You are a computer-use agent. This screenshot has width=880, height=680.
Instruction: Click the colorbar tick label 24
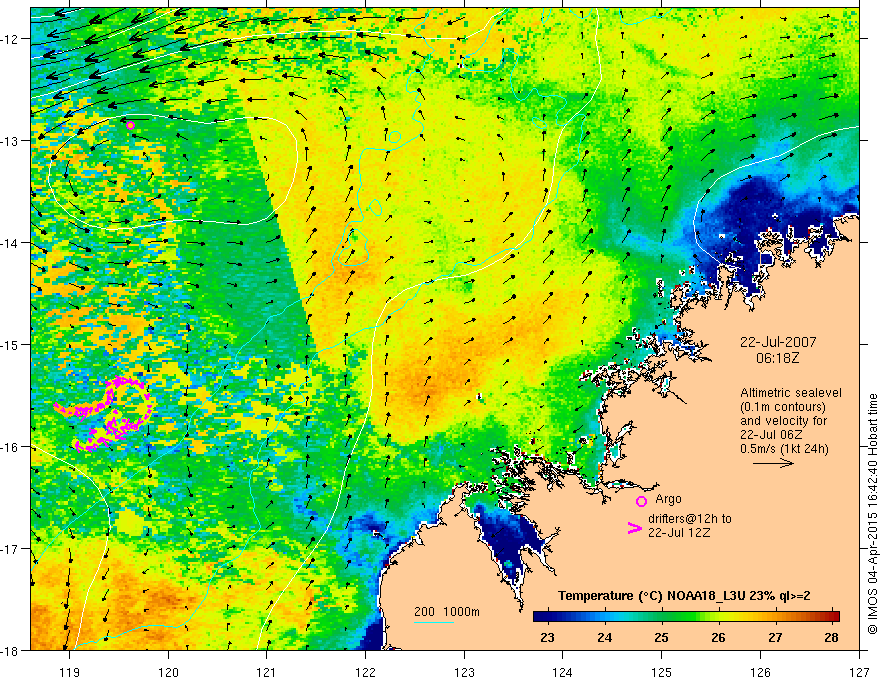(604, 637)
